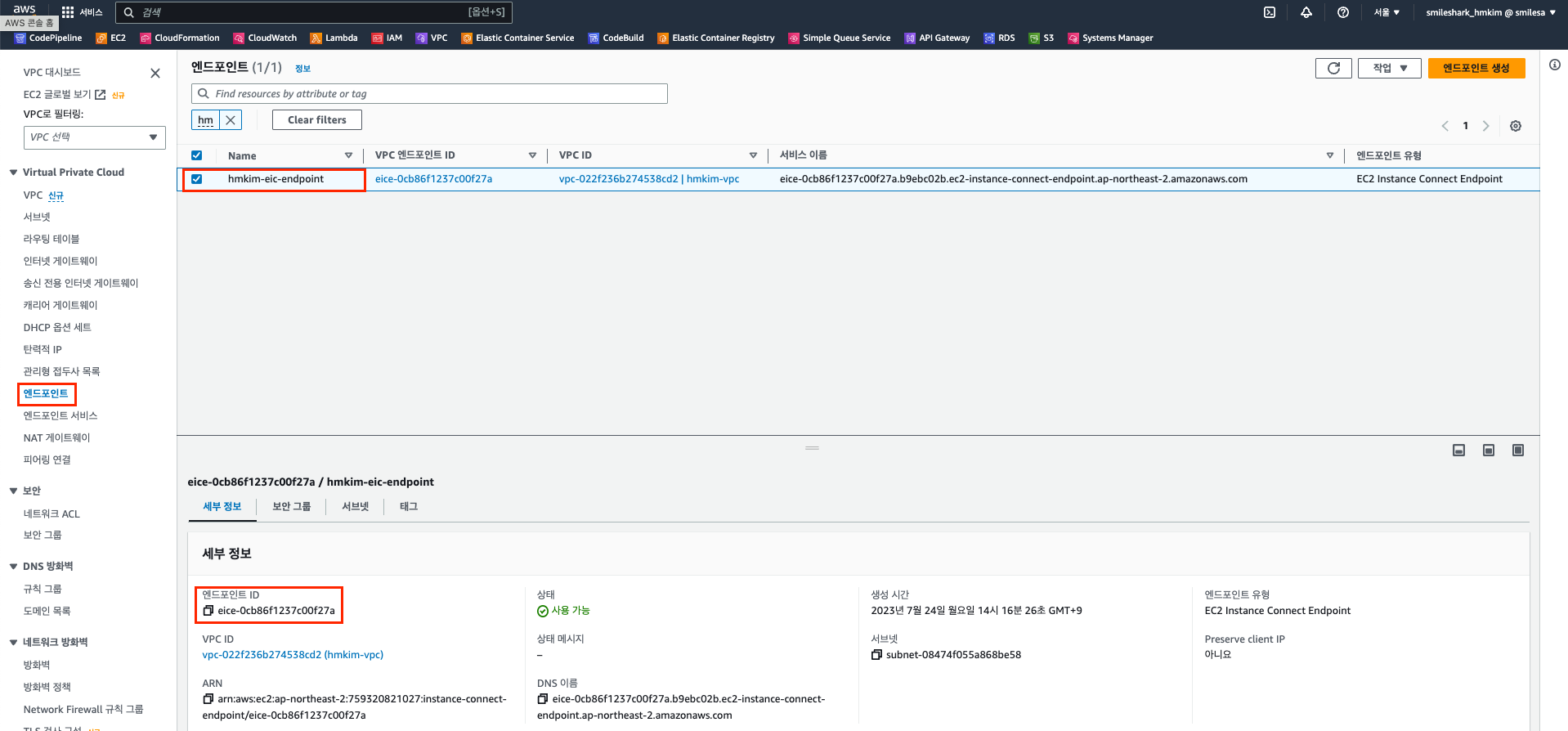Open the S3 favorites shortcut

[x=1042, y=38]
